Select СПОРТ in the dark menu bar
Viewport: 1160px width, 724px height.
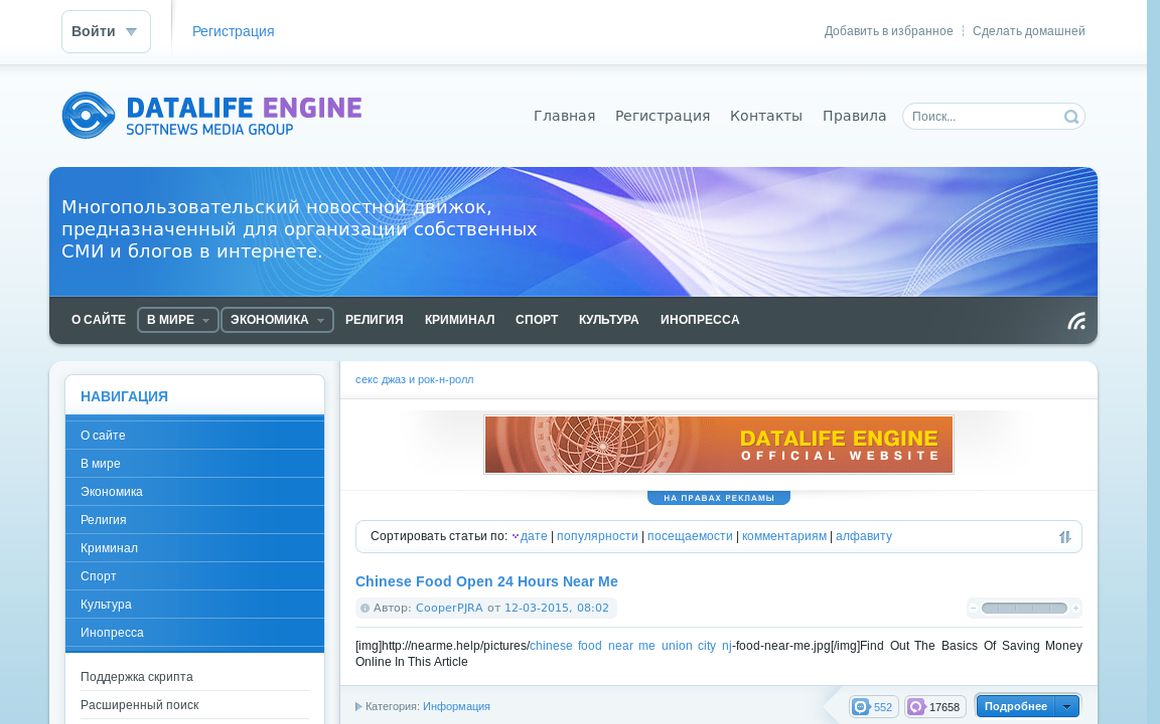(536, 319)
